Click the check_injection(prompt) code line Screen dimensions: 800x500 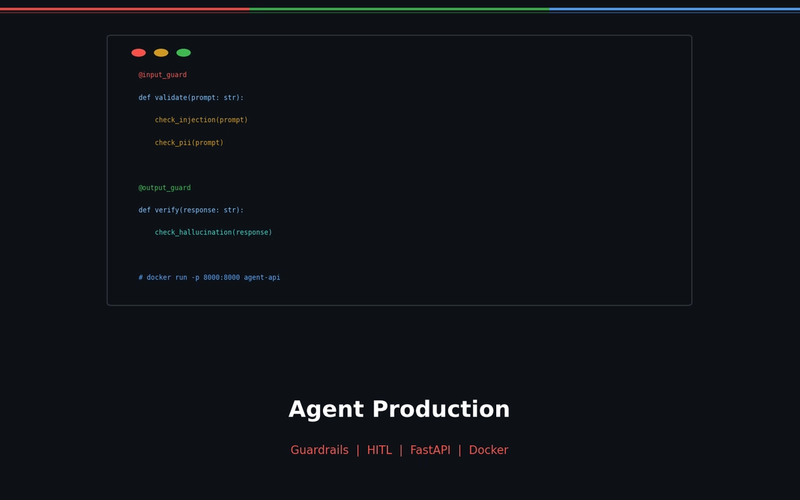(201, 120)
